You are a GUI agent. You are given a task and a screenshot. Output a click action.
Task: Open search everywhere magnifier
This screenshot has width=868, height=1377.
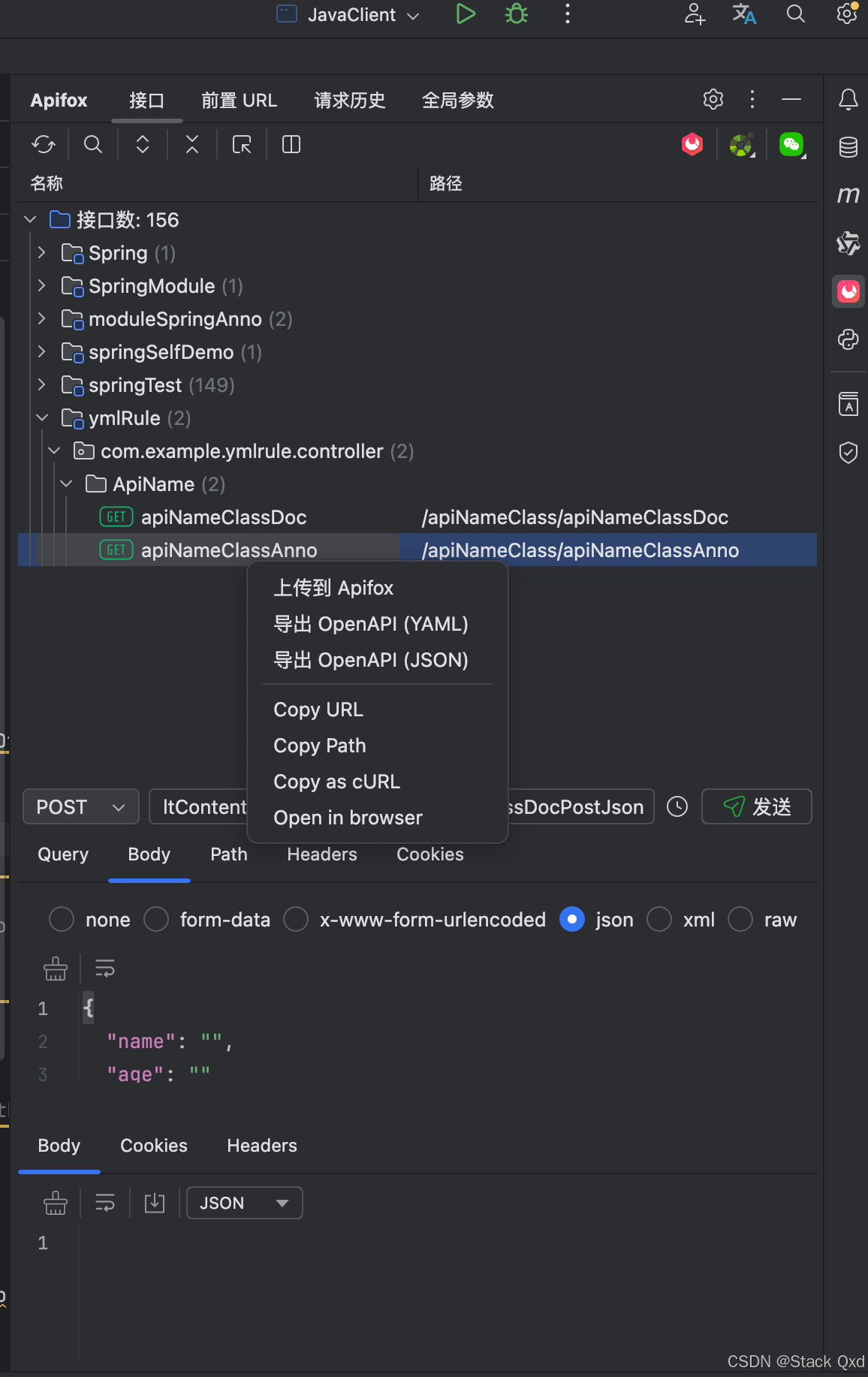tap(796, 14)
